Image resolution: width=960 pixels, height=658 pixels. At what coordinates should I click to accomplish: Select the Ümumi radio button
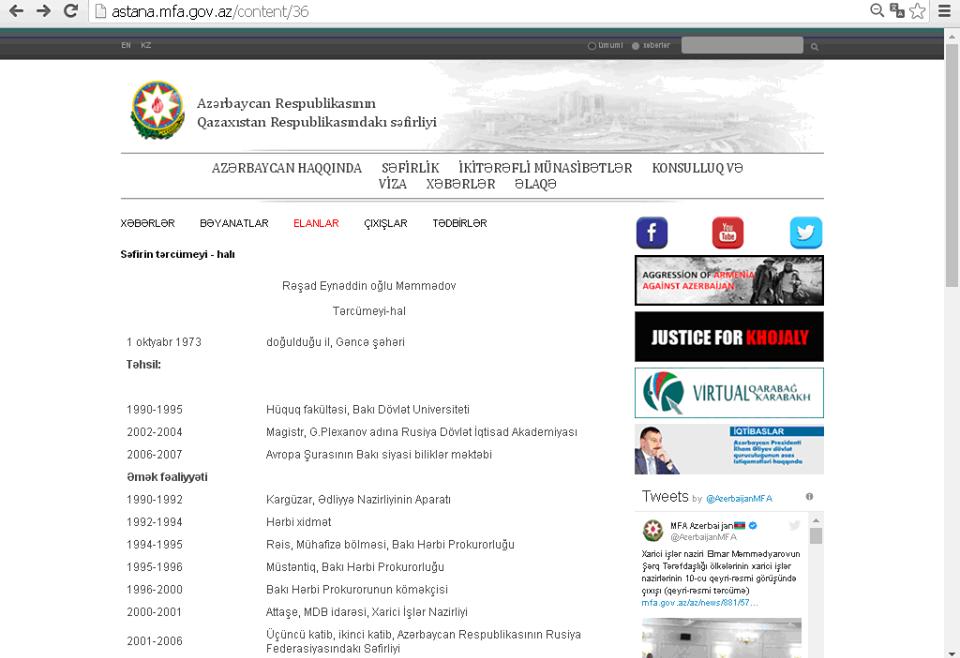coord(592,46)
